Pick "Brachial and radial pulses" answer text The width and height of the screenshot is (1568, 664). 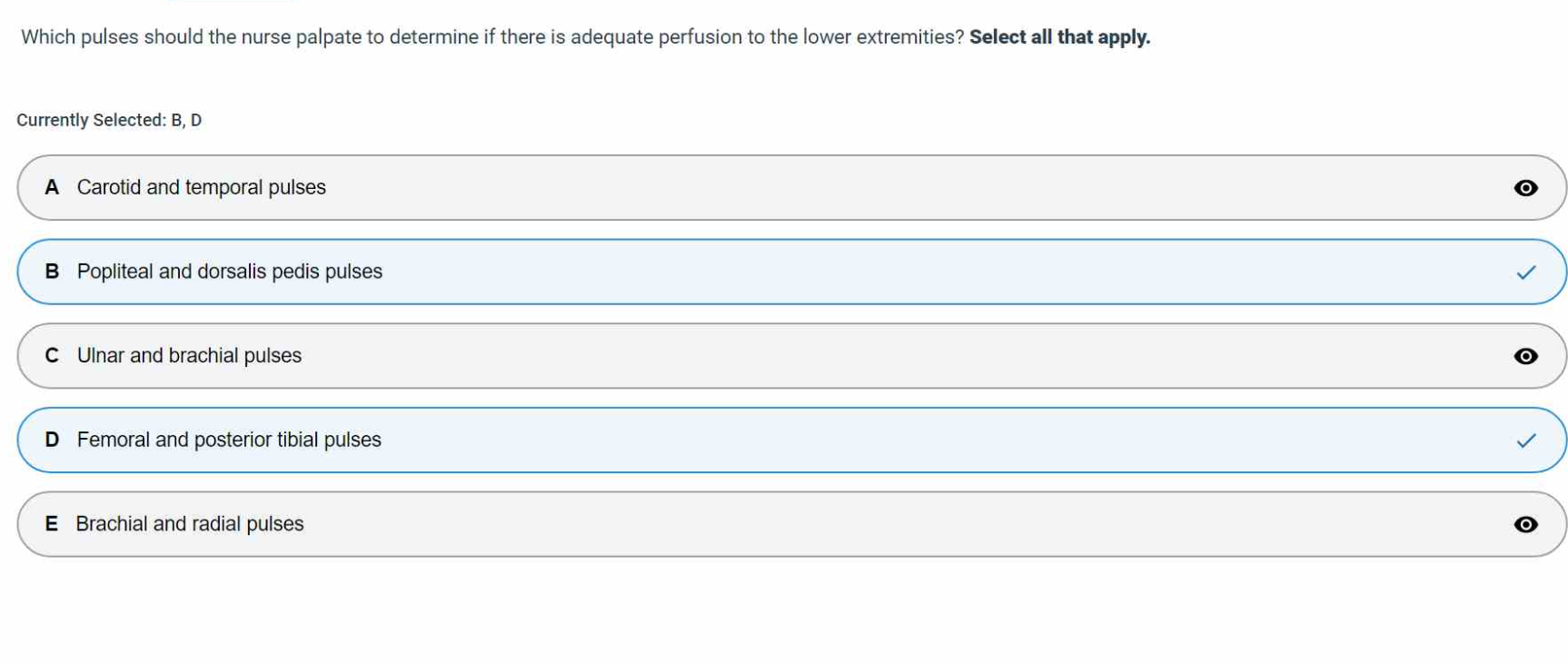pos(189,524)
